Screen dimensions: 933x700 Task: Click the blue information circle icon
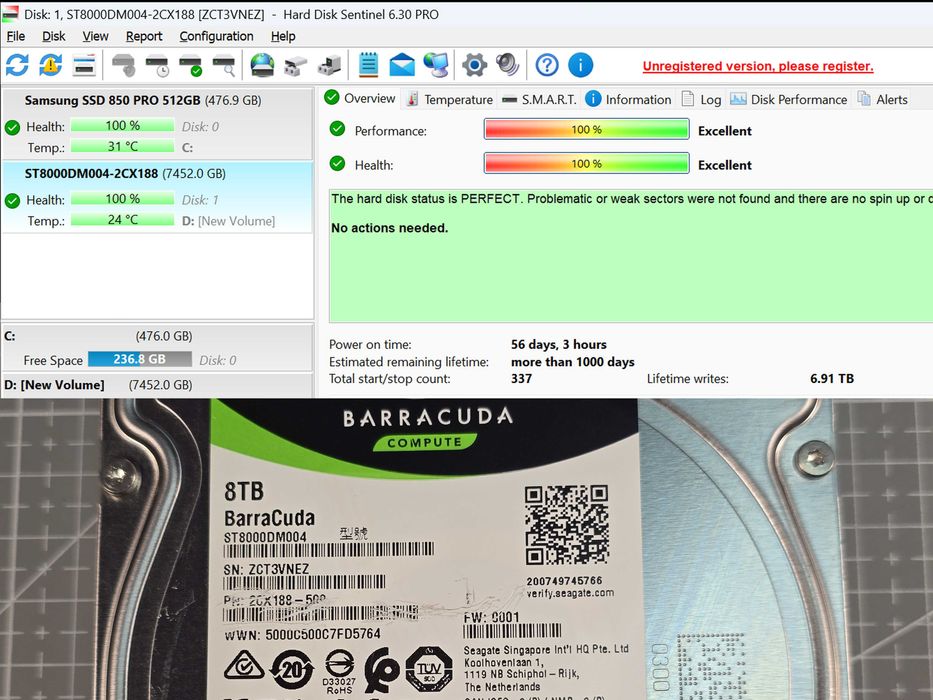click(580, 65)
